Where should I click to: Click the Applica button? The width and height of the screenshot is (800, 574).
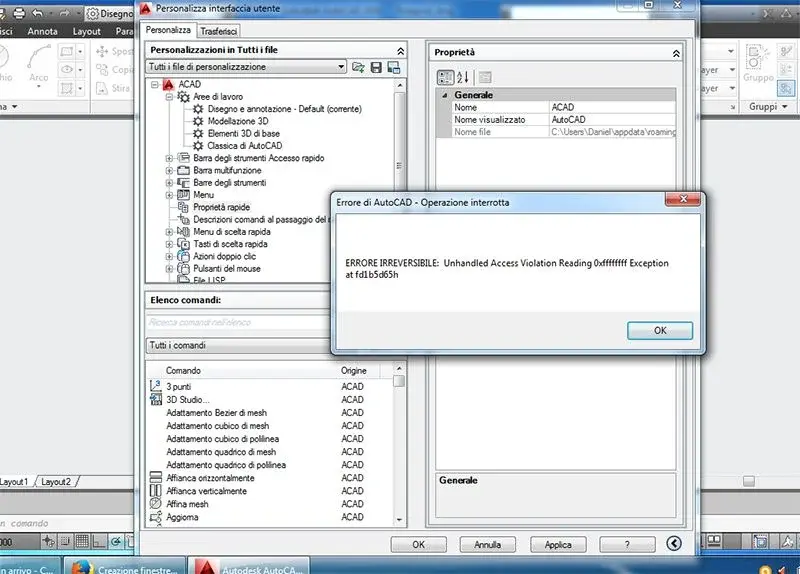coord(558,544)
